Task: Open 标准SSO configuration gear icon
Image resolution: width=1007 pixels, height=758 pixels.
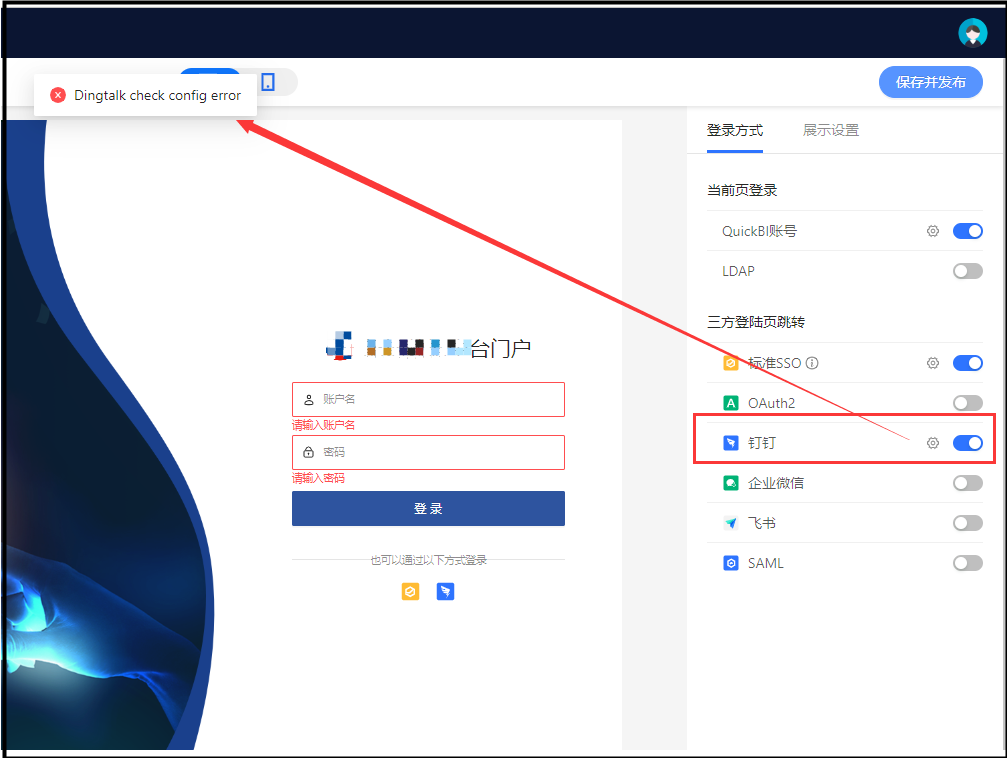Action: click(932, 363)
